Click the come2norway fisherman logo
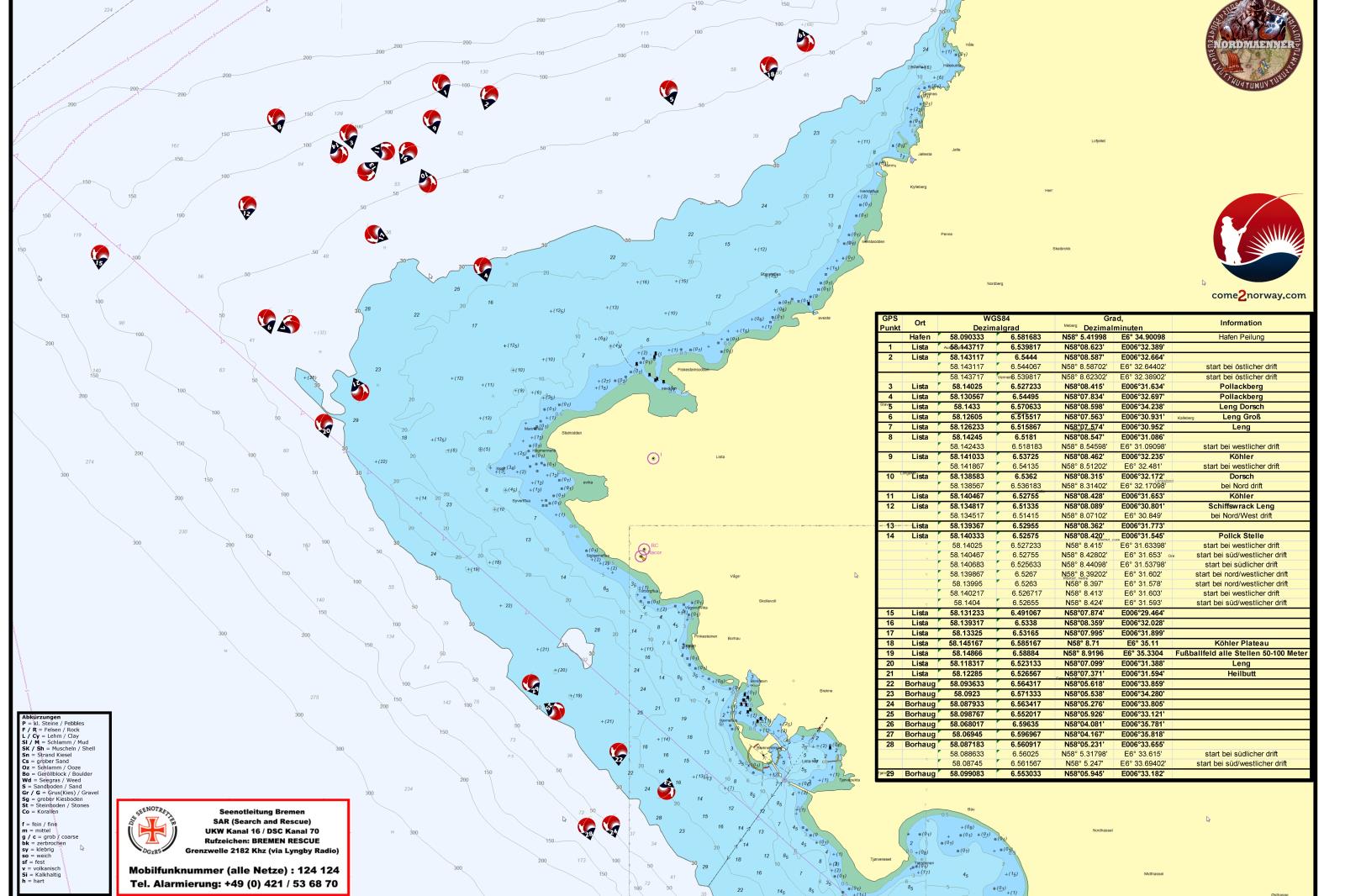Viewport: 1345px width, 896px height. pyautogui.click(x=1259, y=234)
